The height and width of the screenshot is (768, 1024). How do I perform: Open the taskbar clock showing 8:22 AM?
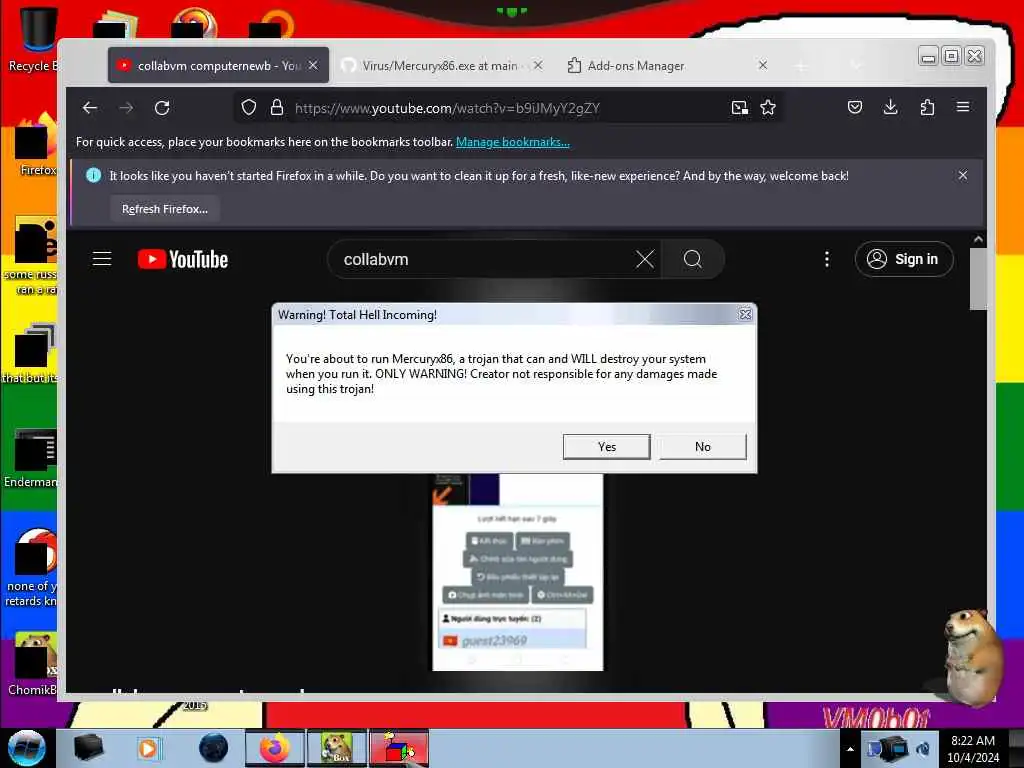point(972,749)
